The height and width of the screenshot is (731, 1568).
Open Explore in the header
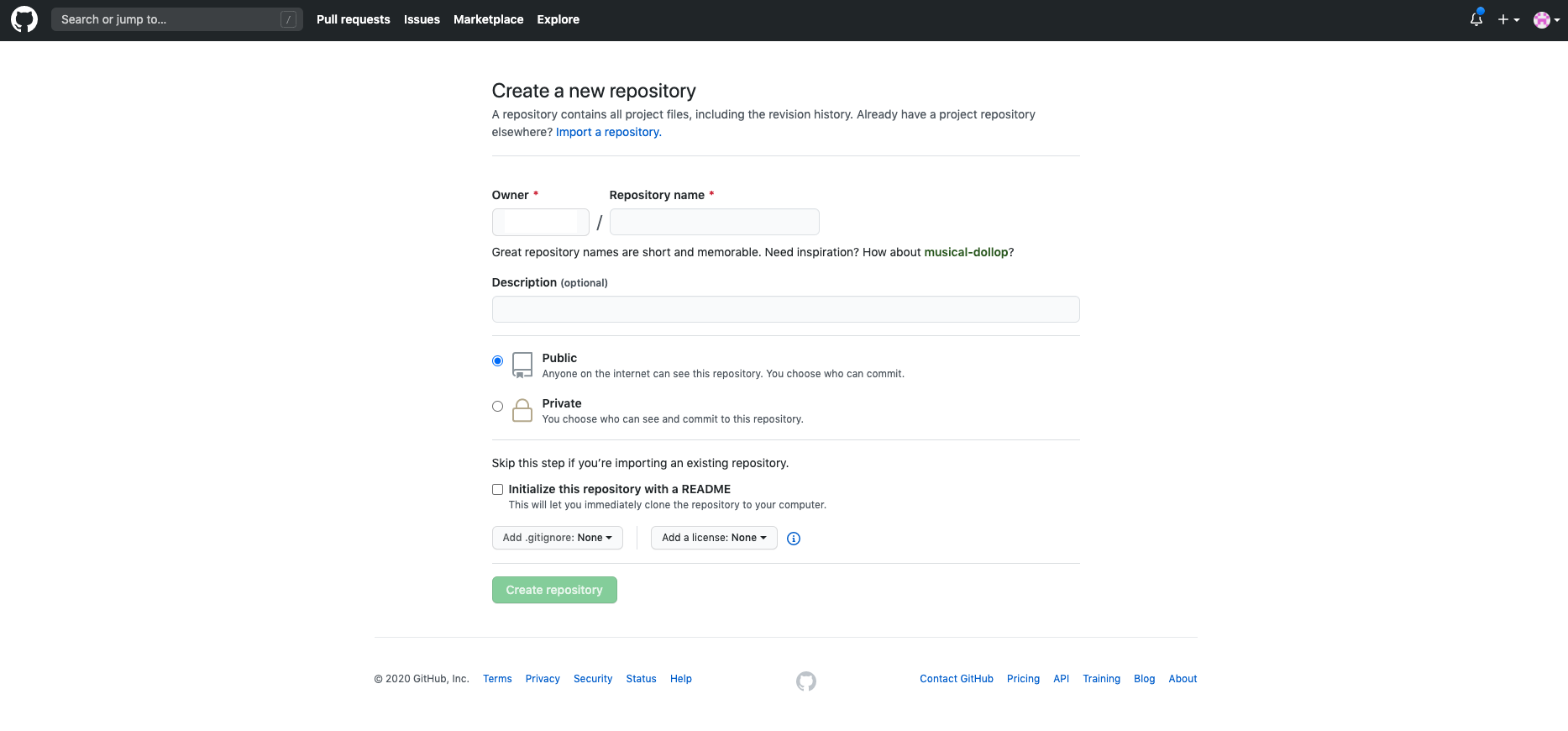558,19
